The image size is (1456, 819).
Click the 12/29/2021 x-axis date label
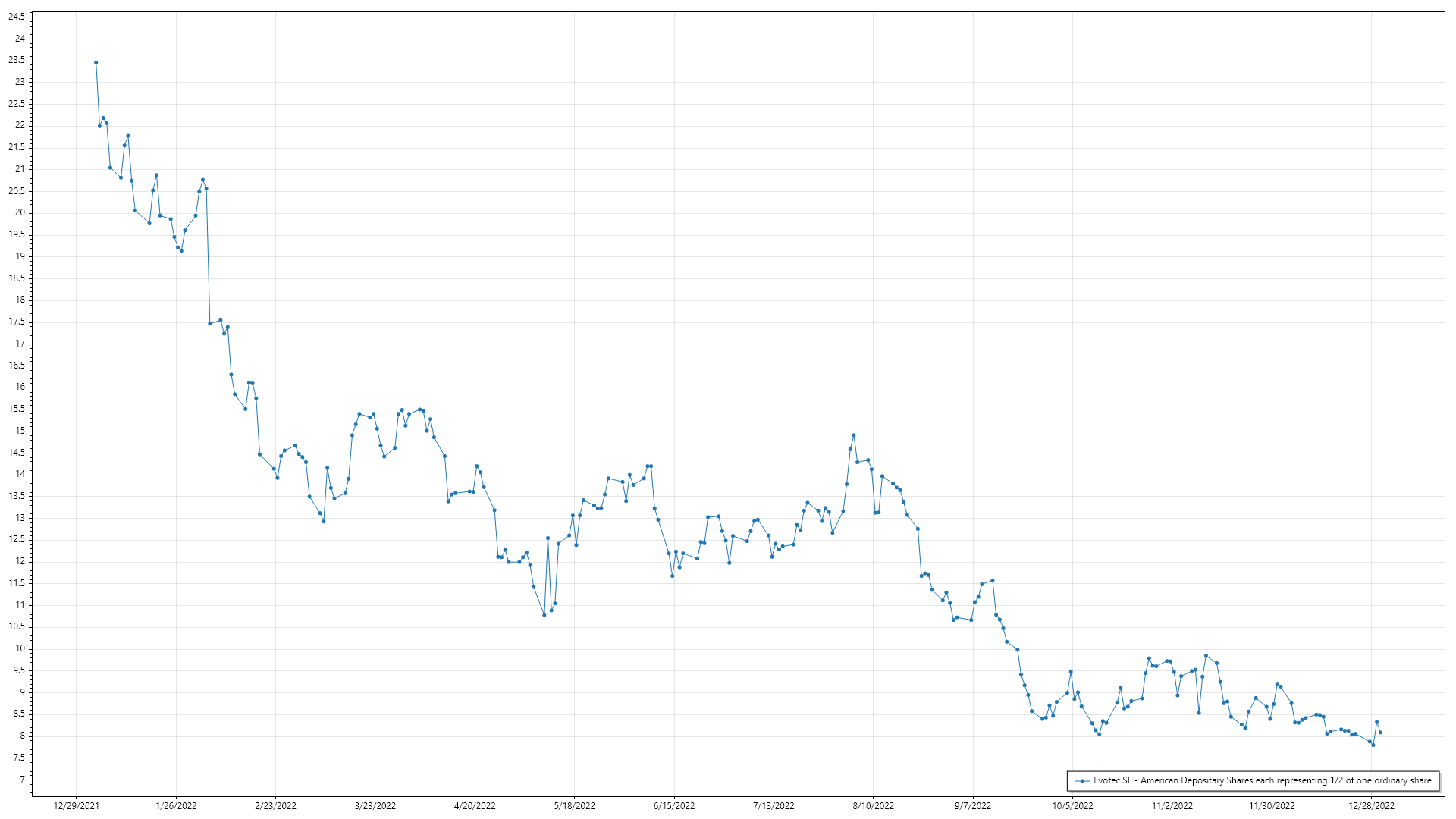(x=76, y=805)
